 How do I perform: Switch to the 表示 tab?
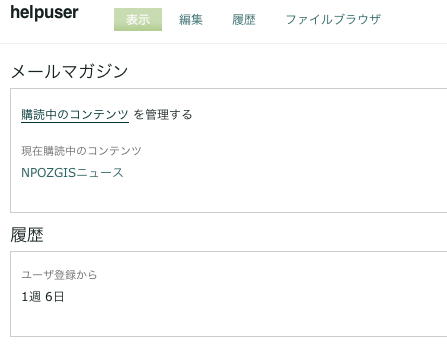tap(138, 19)
